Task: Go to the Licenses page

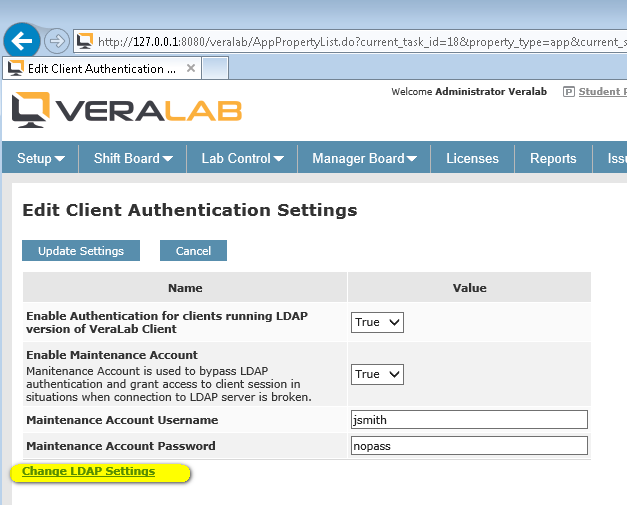Action: (x=472, y=158)
